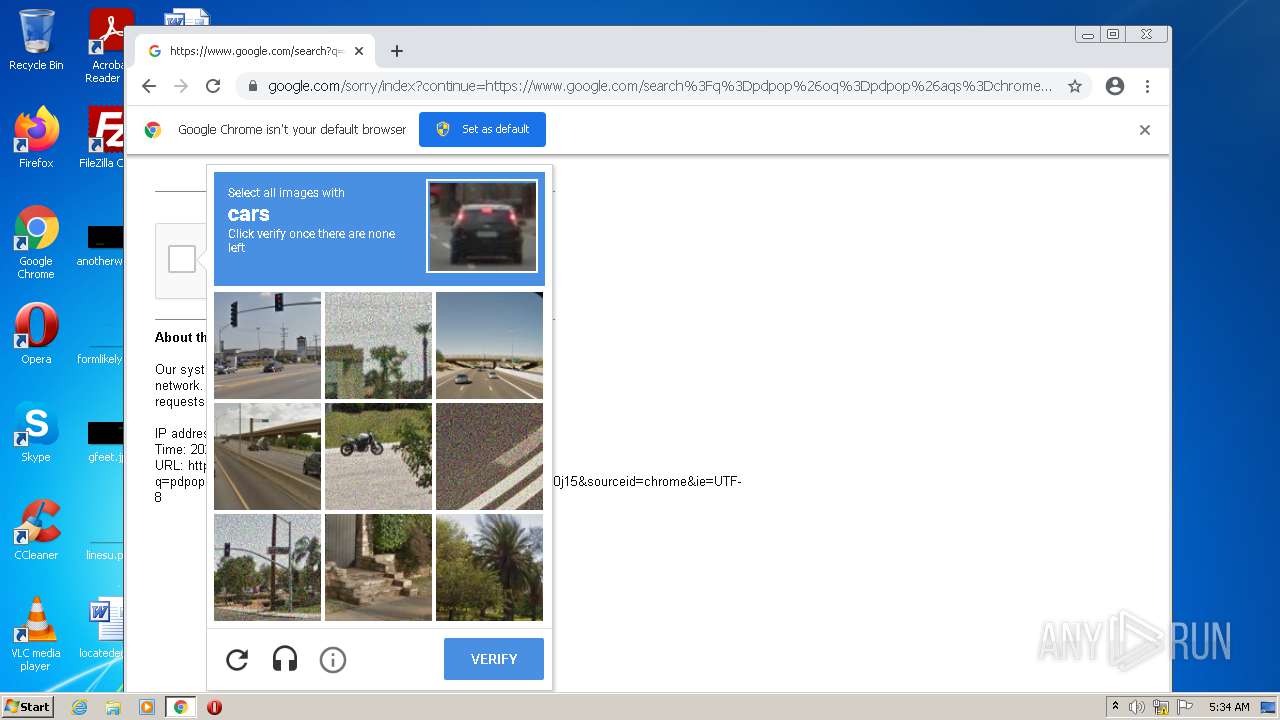
Task: Open Internet Explorer from the taskbar
Action: 79,707
